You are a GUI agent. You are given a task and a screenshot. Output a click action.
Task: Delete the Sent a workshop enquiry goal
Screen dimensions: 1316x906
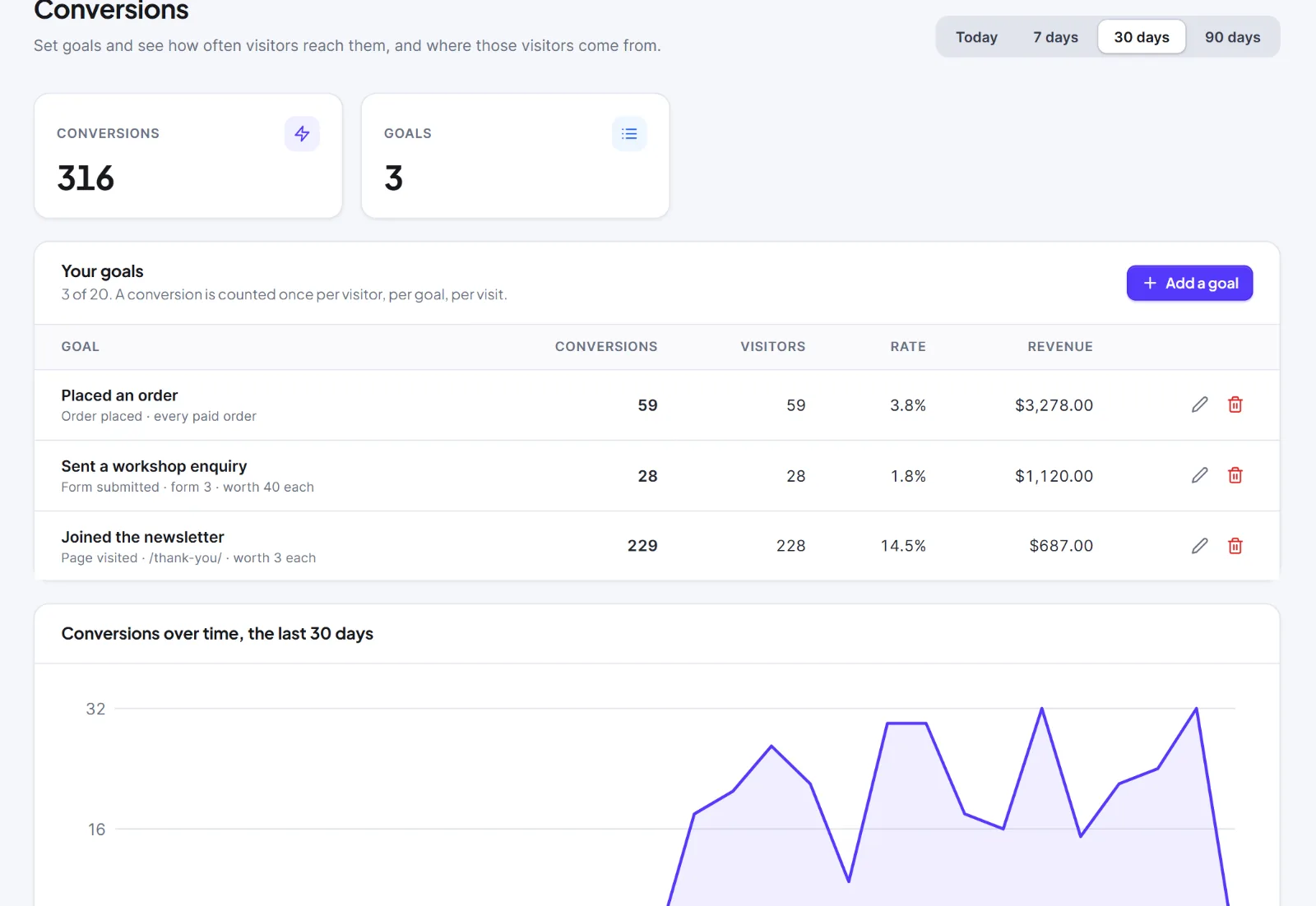tap(1235, 475)
